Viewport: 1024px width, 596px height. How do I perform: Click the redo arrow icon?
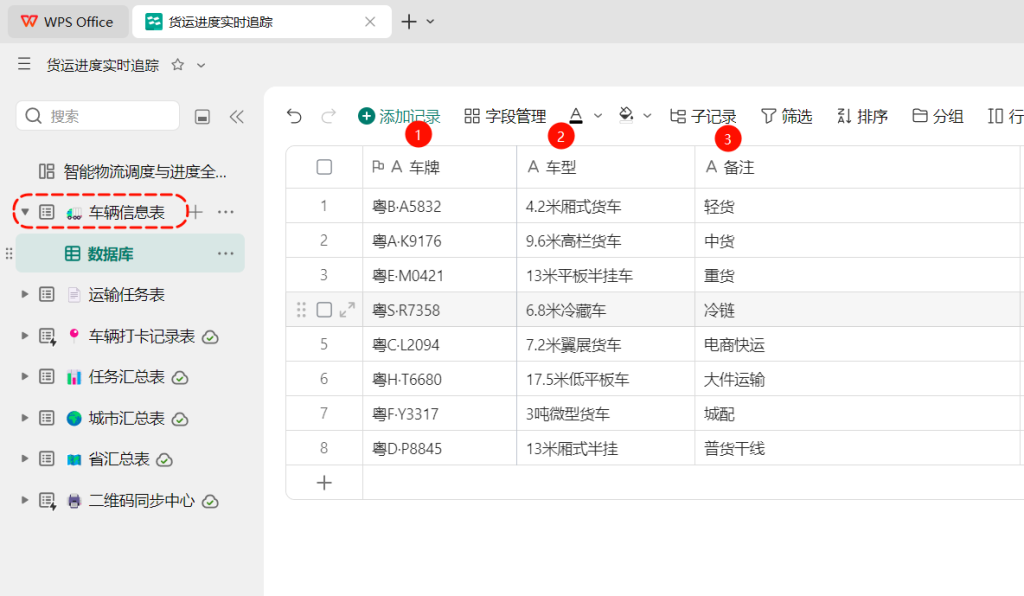point(328,116)
